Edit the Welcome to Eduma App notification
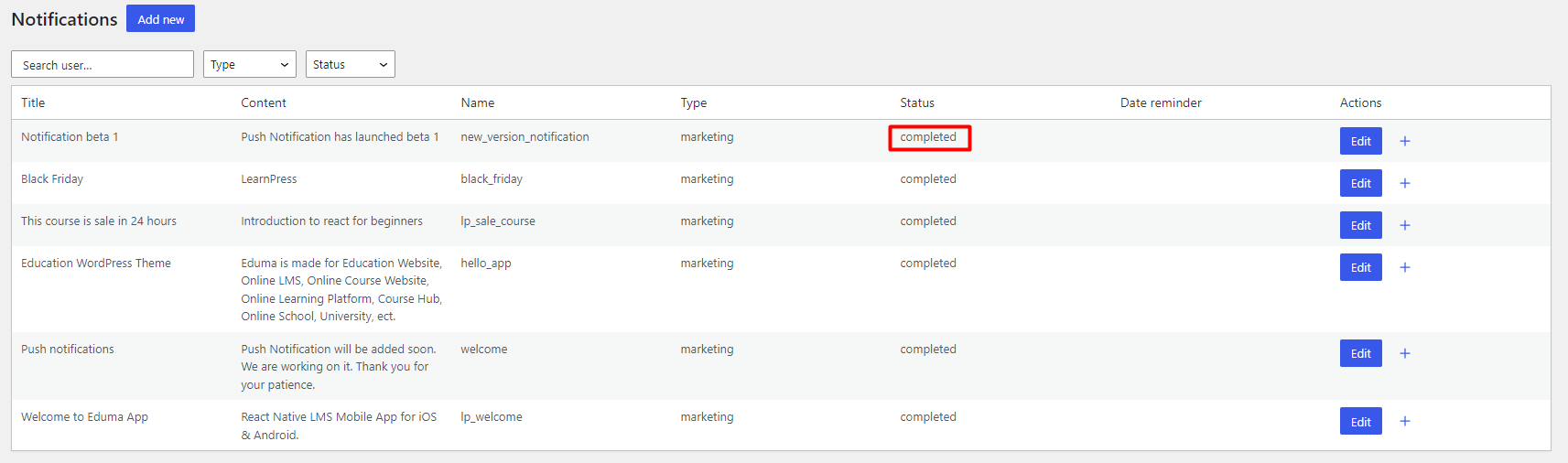The image size is (1568, 463). pyautogui.click(x=1361, y=421)
